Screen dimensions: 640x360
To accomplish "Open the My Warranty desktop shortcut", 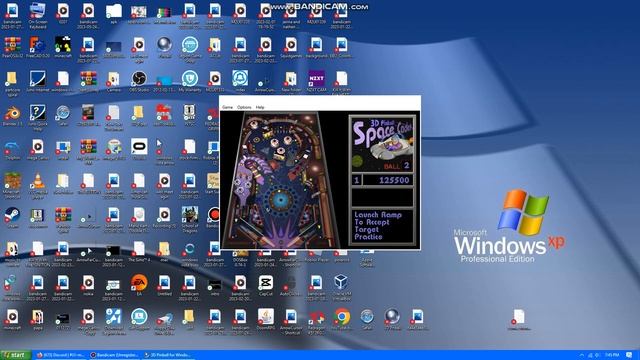I will [x=189, y=82].
